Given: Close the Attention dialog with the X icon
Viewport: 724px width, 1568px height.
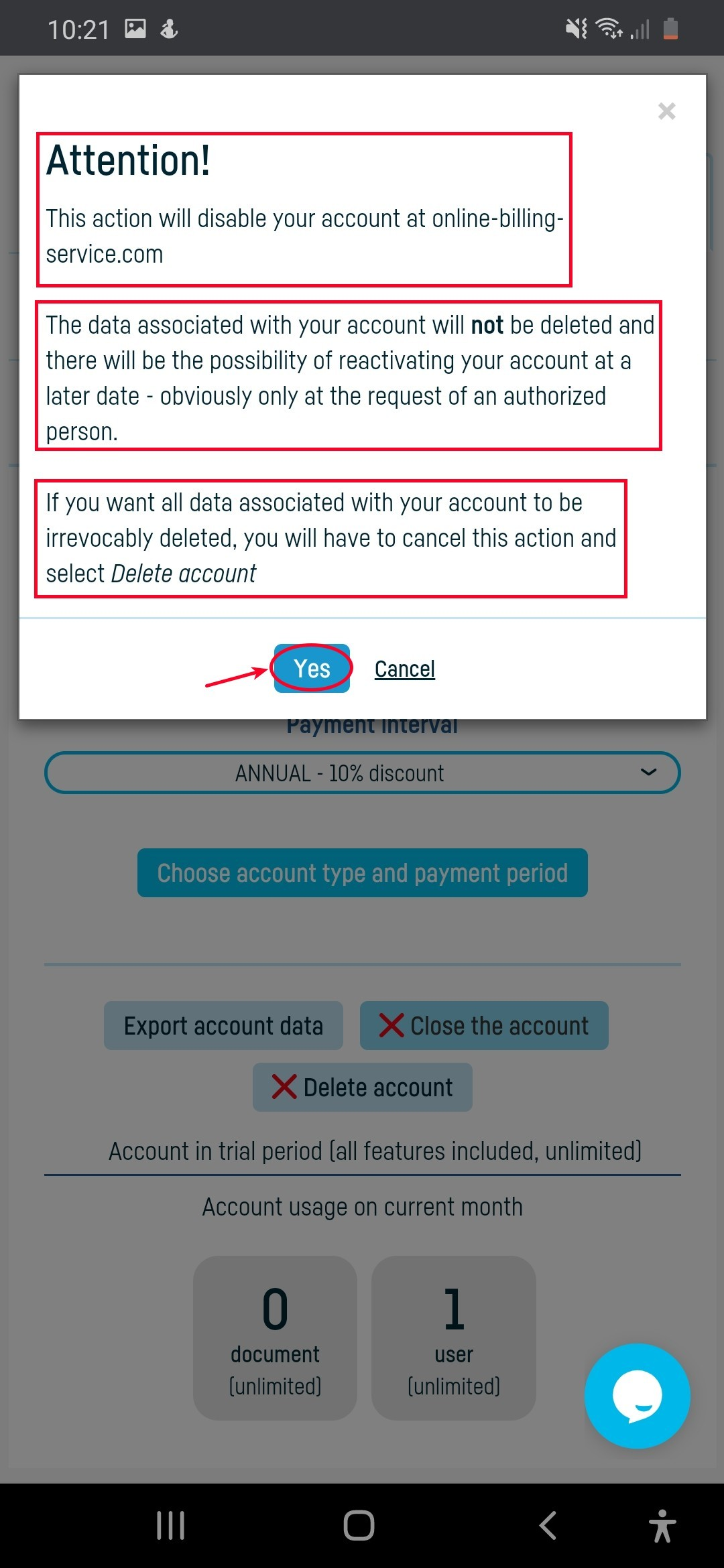Looking at the screenshot, I should [666, 111].
